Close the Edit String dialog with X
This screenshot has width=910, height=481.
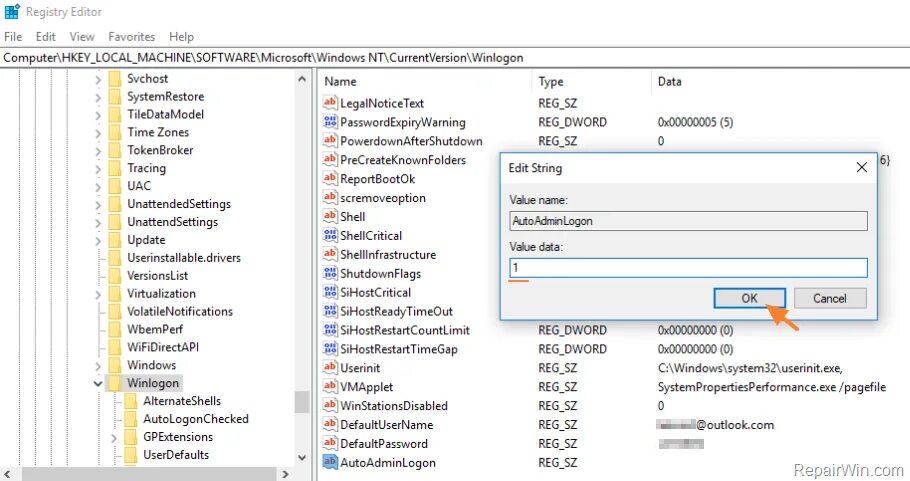click(862, 168)
